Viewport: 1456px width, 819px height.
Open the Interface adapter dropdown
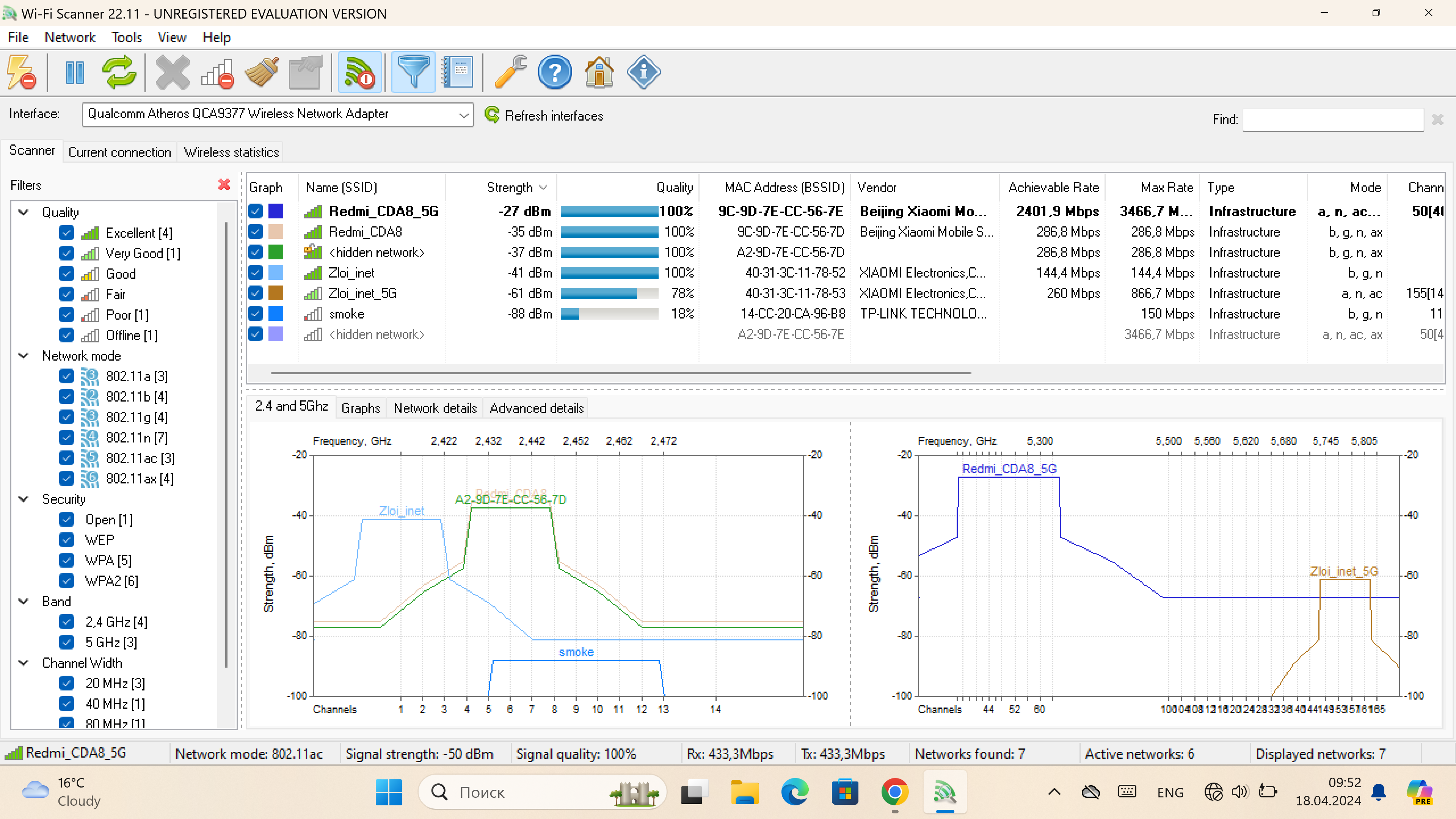tap(463, 115)
